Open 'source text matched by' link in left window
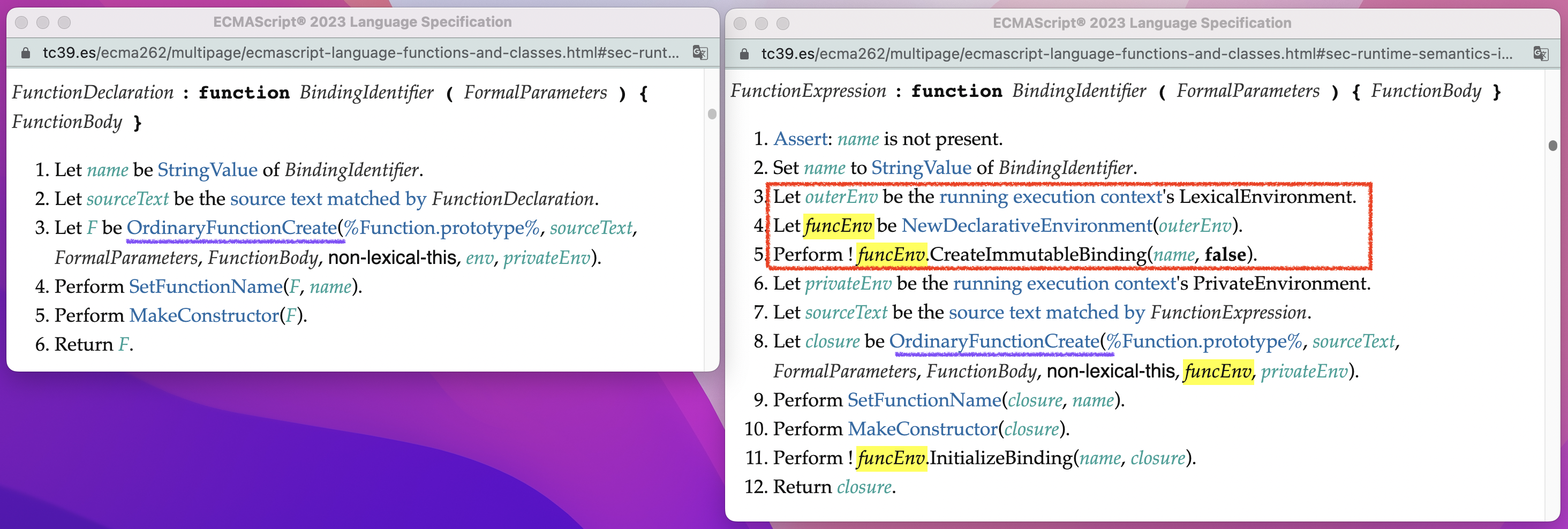 328,199
